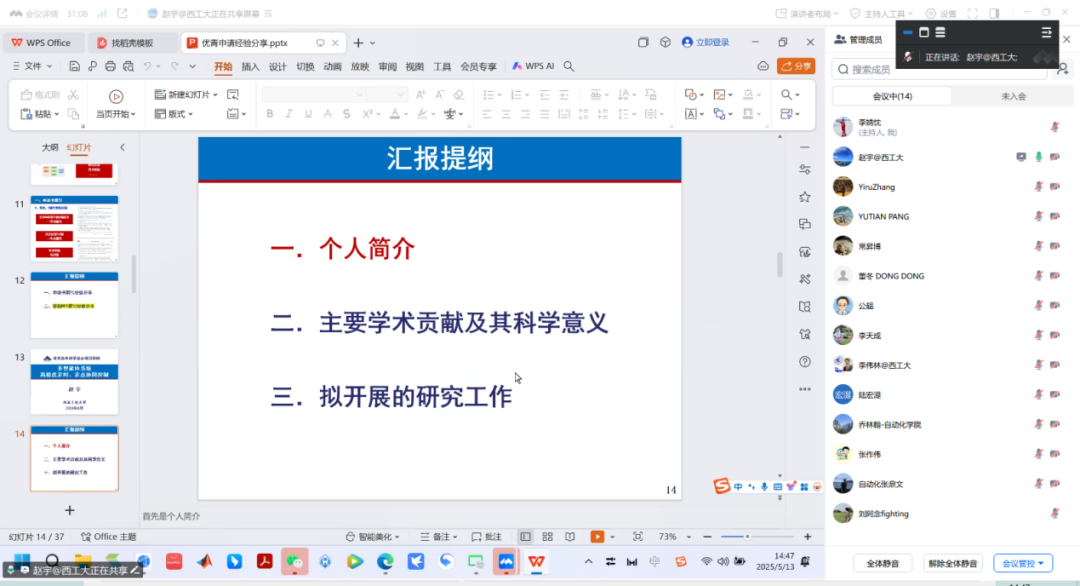This screenshot has height=586, width=1080.
Task: Select slide 12 thumbnail in the sidebar
Action: (x=75, y=300)
